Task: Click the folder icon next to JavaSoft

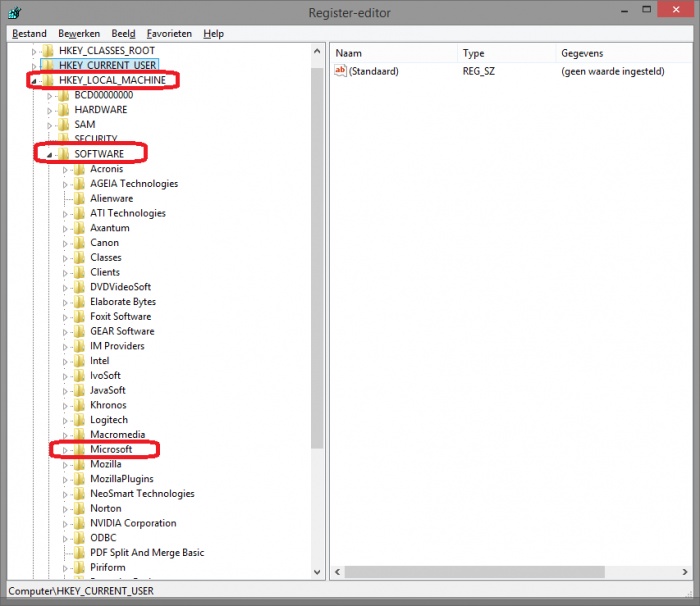Action: pos(79,390)
